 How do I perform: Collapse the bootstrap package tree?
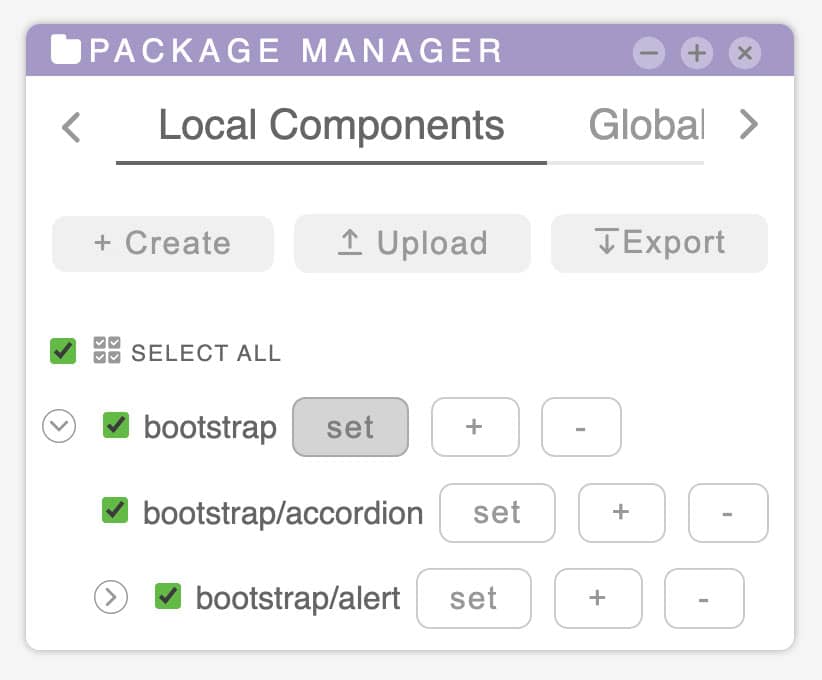pyautogui.click(x=59, y=426)
